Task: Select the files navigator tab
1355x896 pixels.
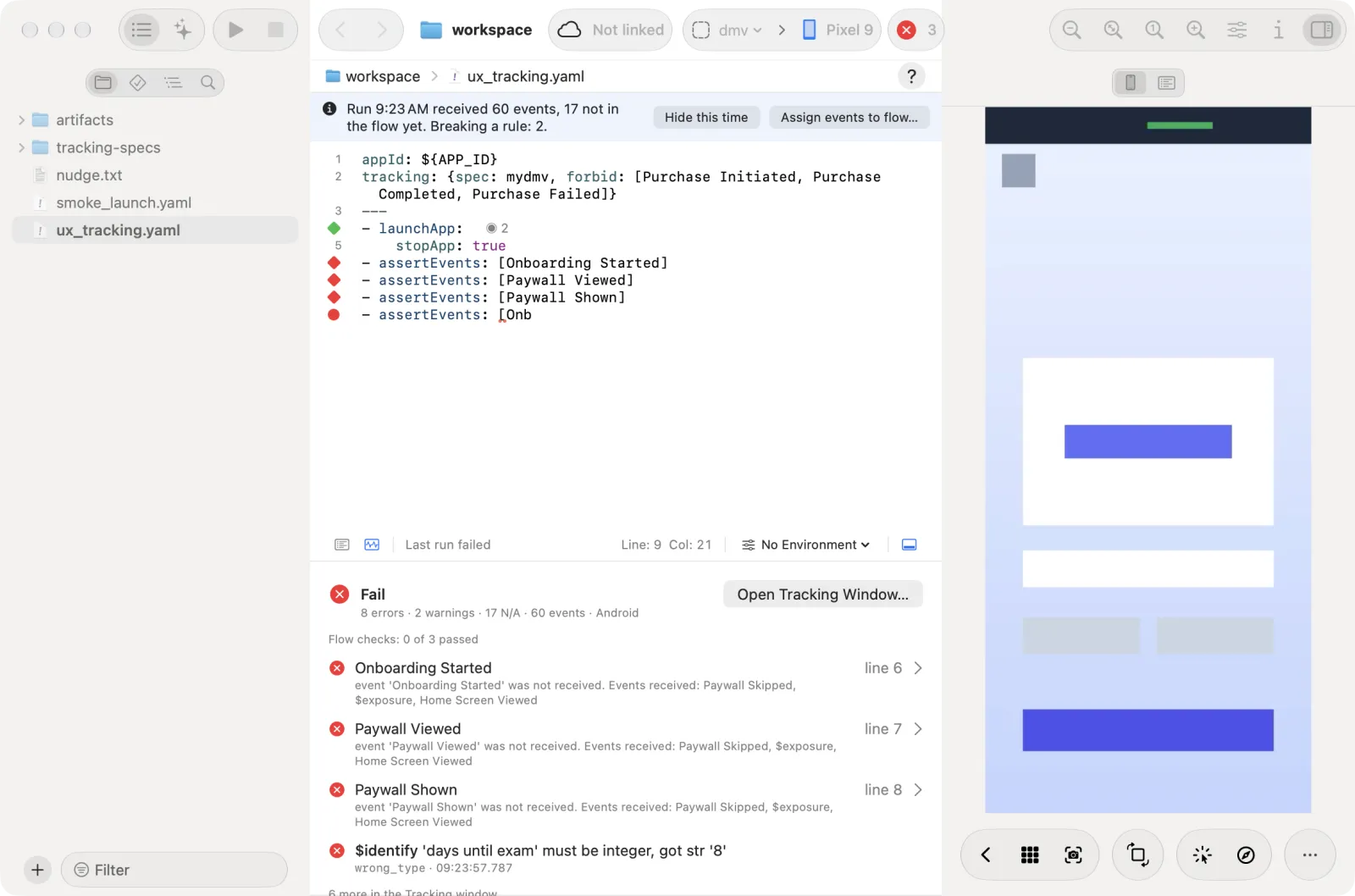Action: click(103, 82)
